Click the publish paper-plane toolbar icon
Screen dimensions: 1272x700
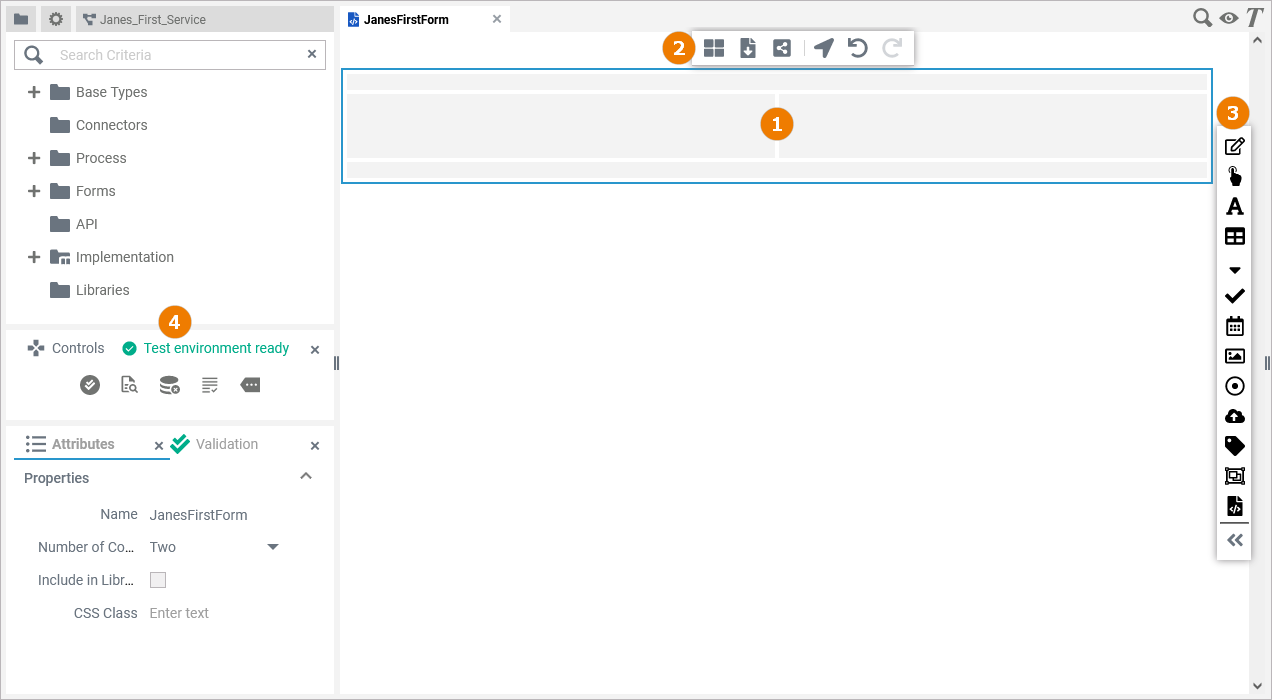[823, 47]
